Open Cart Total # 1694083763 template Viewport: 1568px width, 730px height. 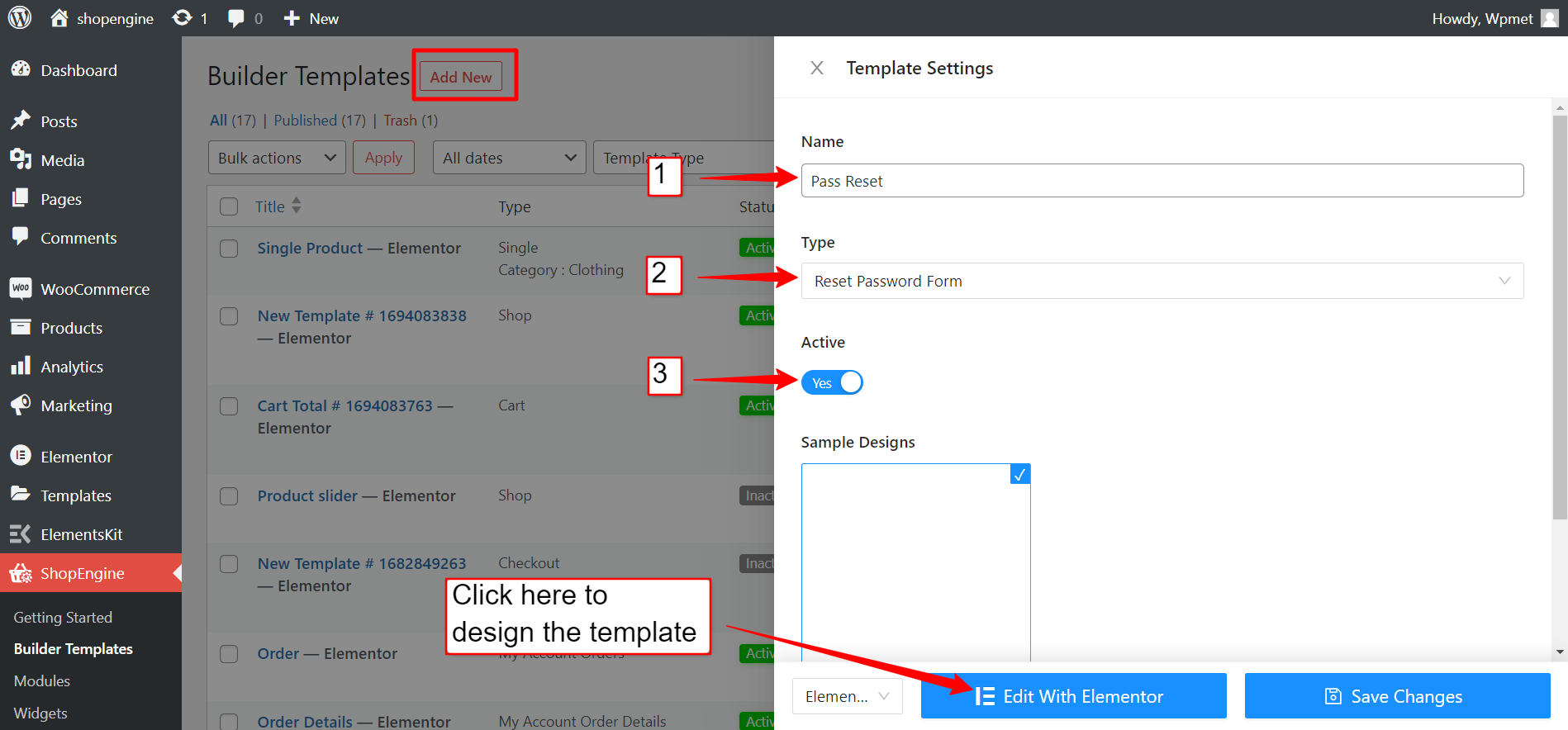[354, 417]
